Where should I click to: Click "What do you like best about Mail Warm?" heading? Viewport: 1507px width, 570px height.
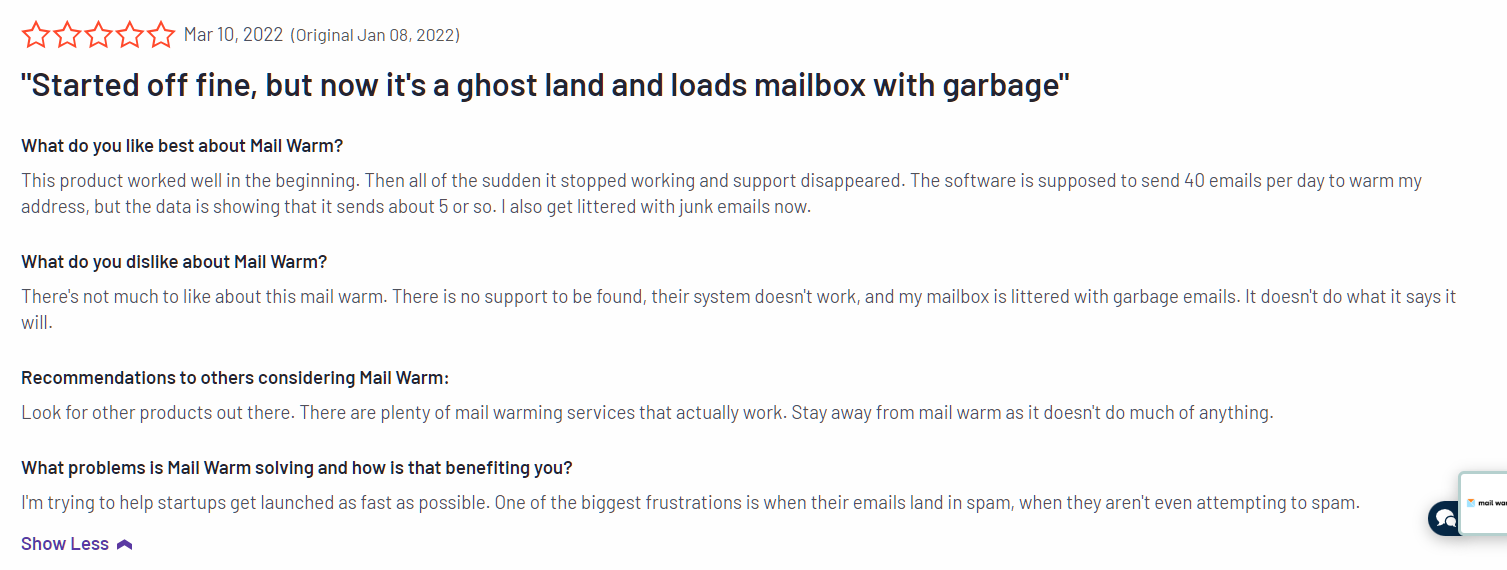click(182, 146)
